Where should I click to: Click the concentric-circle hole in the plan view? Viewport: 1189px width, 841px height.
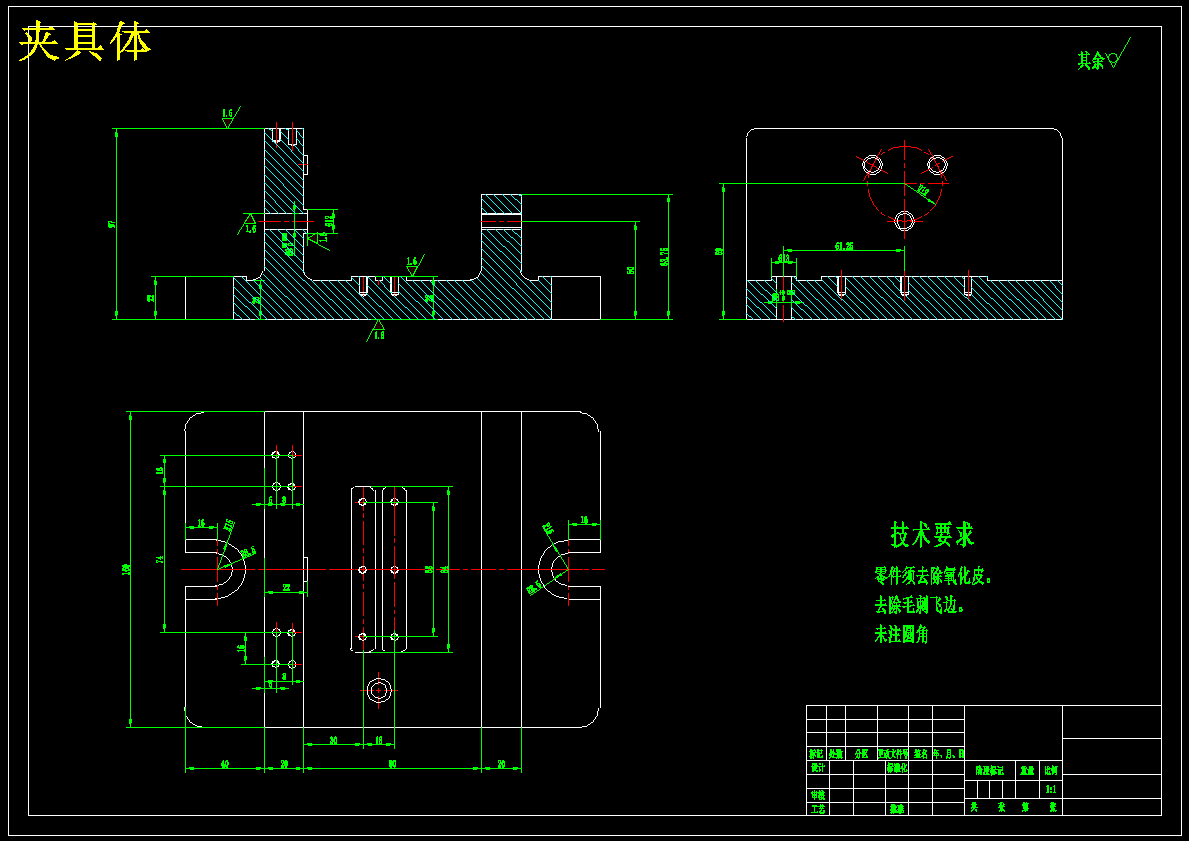[378, 690]
